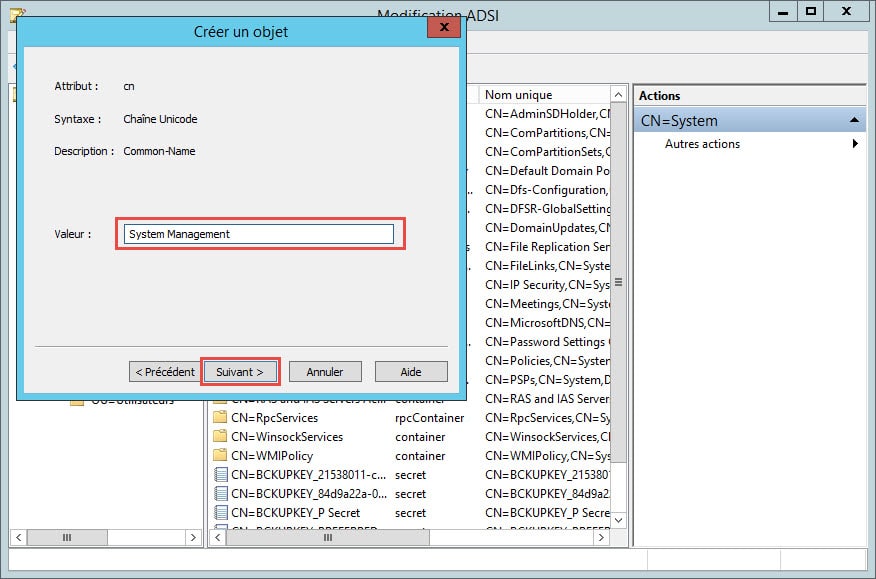This screenshot has width=876, height=579.
Task: Expand Autres actions submenu arrow
Action: pos(855,144)
